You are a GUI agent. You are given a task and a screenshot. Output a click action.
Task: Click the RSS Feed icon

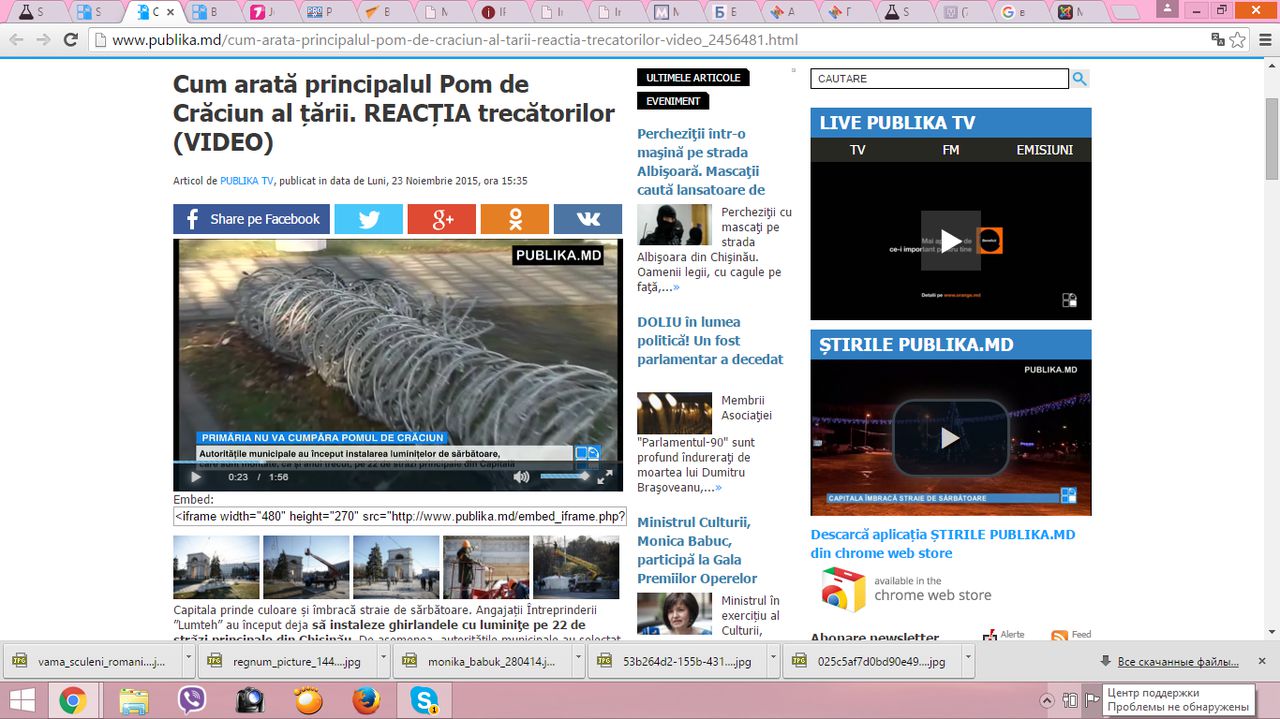click(1060, 635)
